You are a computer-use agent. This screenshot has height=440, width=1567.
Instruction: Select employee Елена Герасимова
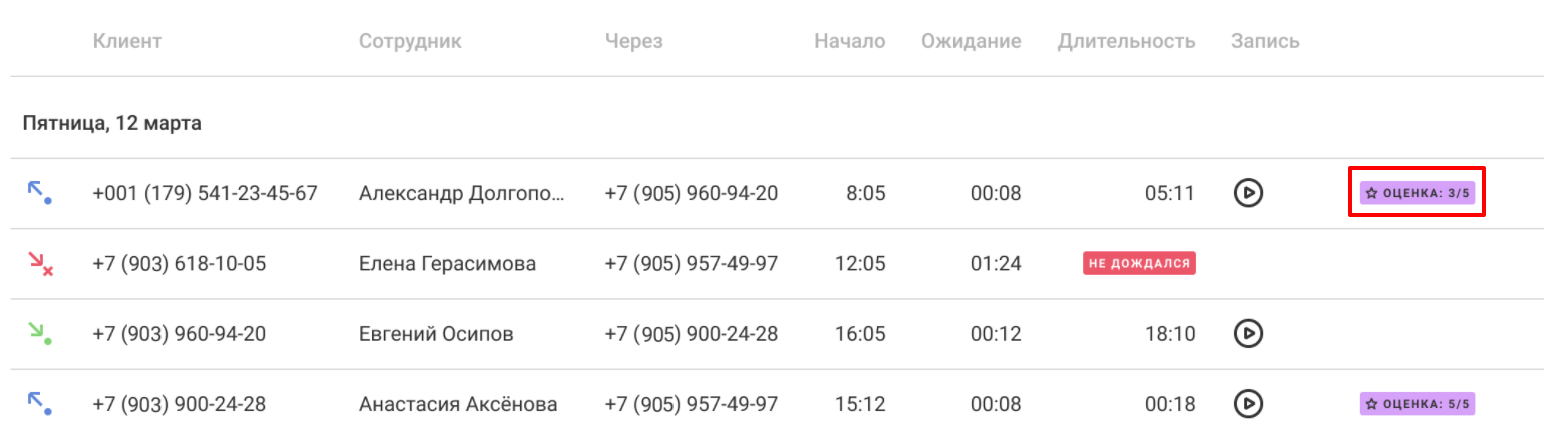(447, 263)
